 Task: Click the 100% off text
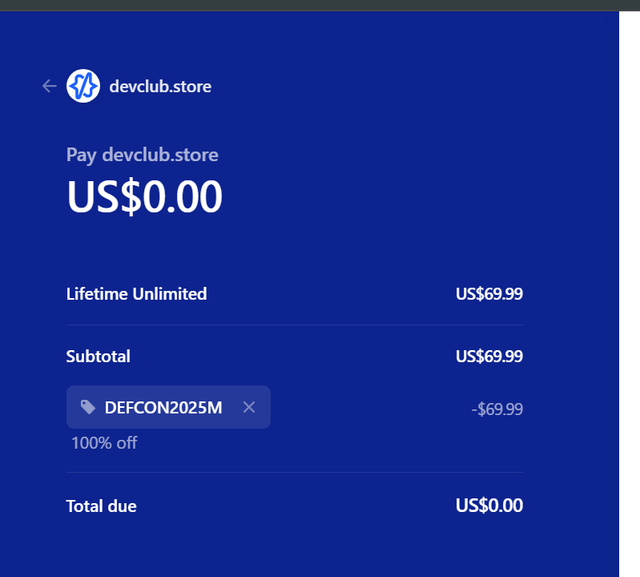[x=104, y=443]
